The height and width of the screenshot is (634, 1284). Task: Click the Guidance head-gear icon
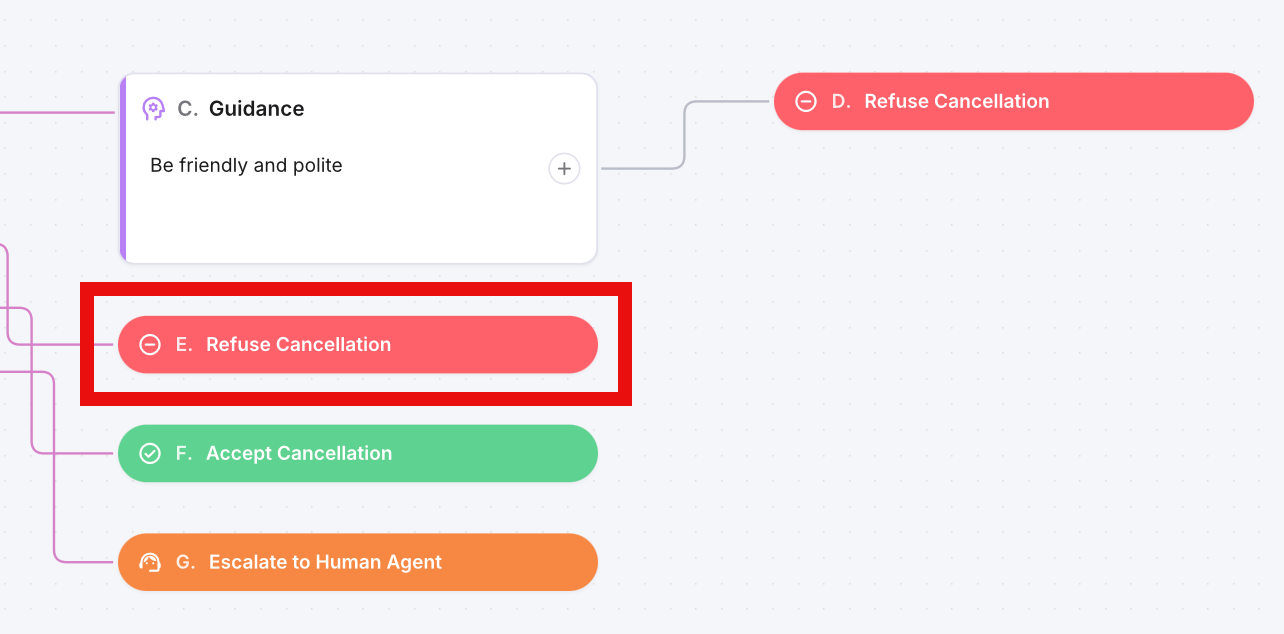click(153, 109)
